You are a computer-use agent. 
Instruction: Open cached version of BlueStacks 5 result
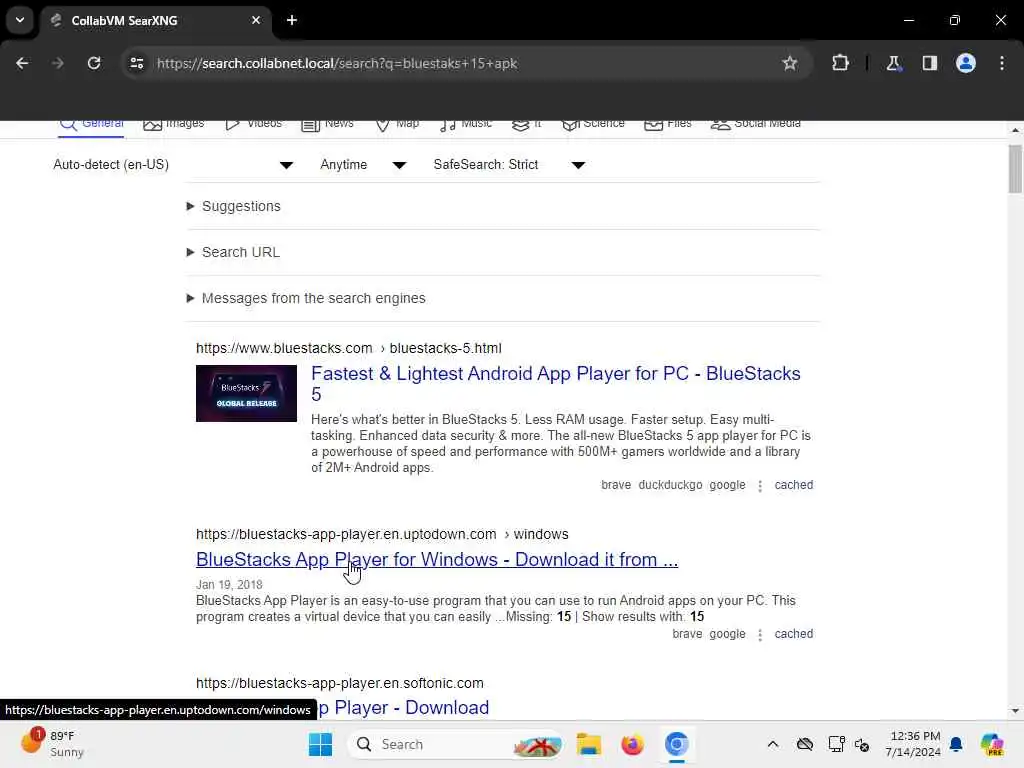click(793, 485)
